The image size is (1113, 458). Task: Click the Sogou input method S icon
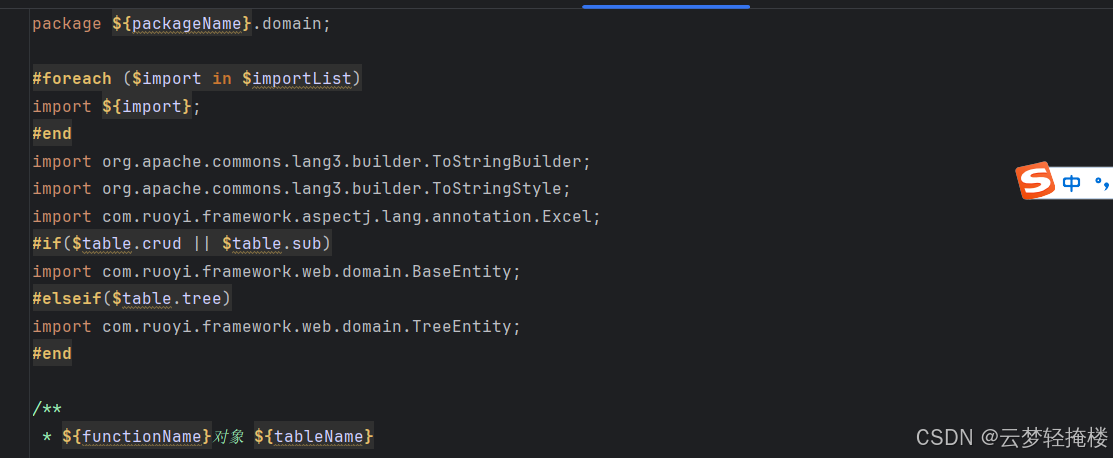pyautogui.click(x=1035, y=181)
